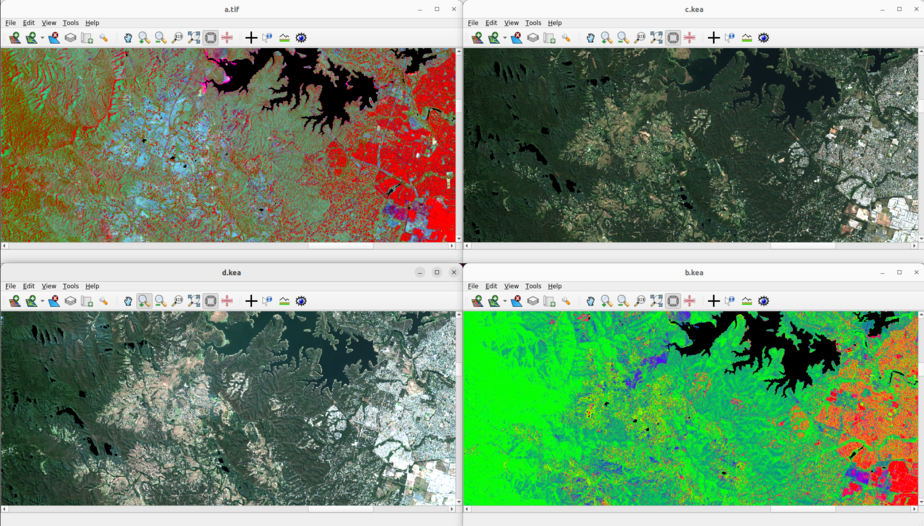
Task: Open Add Vector dropdown arrow in b.kea
Action: tap(505, 302)
